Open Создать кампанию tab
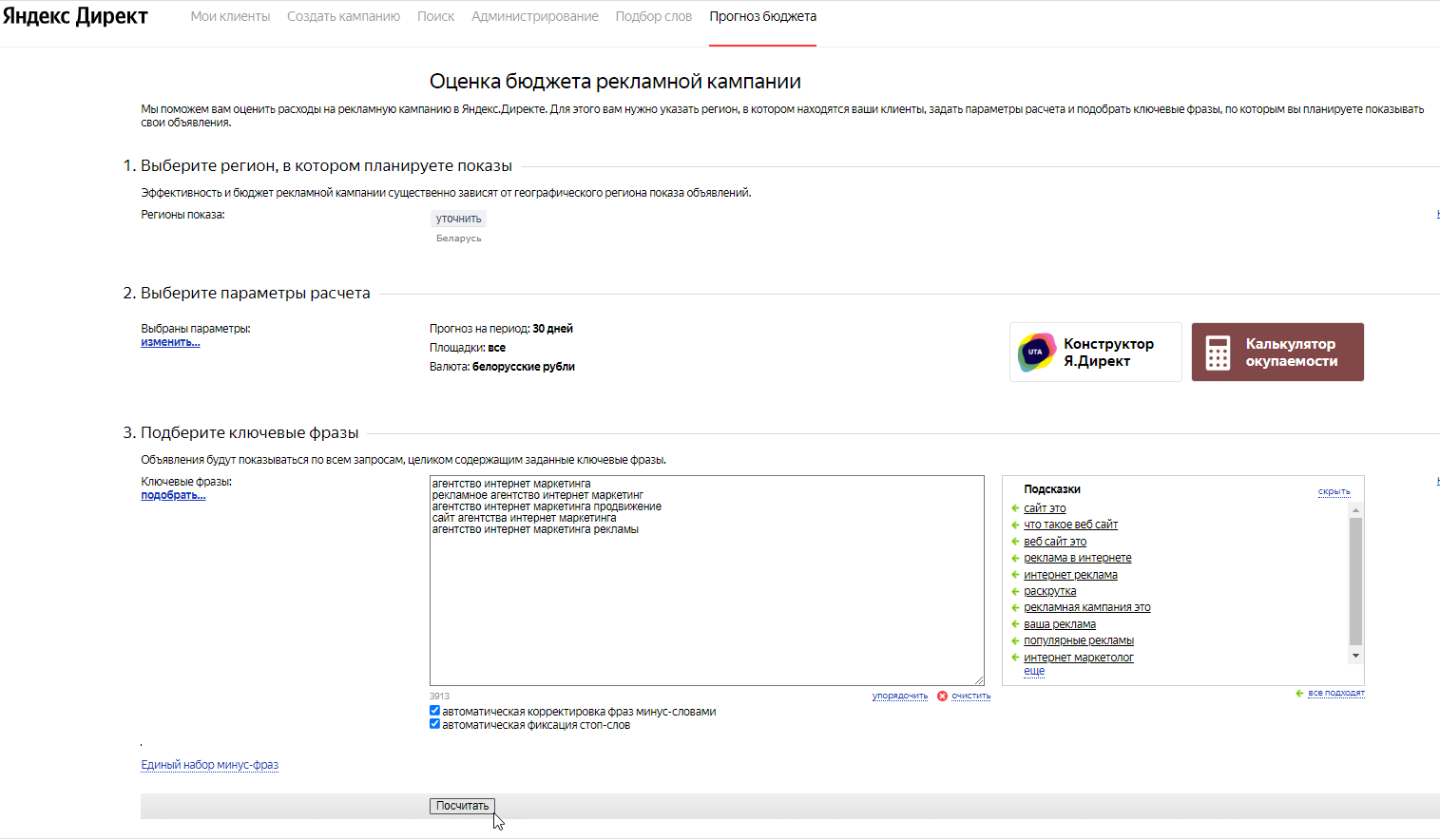 [343, 16]
